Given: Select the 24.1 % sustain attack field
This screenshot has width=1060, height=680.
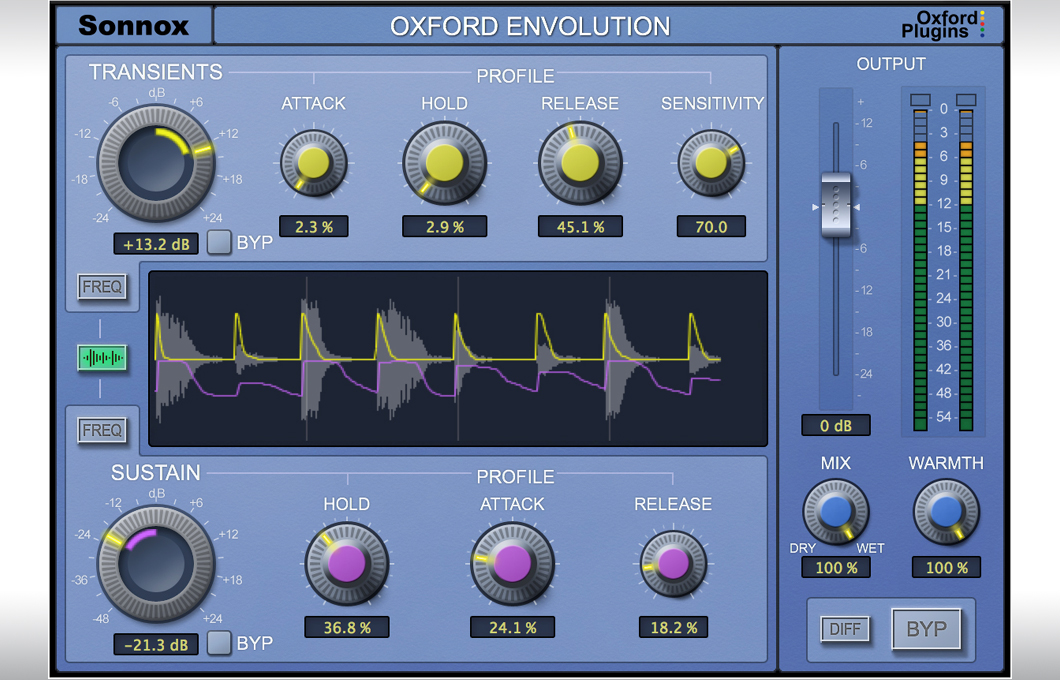Looking at the screenshot, I should pyautogui.click(x=512, y=627).
